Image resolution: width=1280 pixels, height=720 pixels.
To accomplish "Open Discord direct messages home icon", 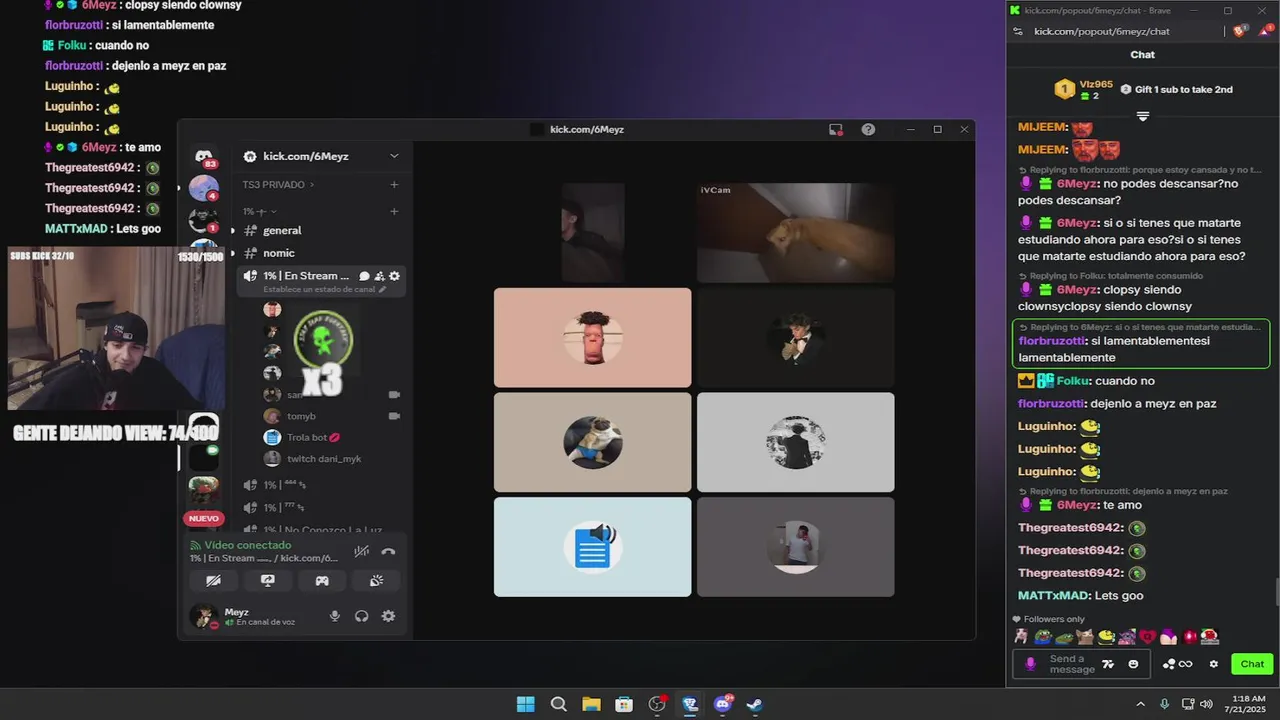I will 204,156.
